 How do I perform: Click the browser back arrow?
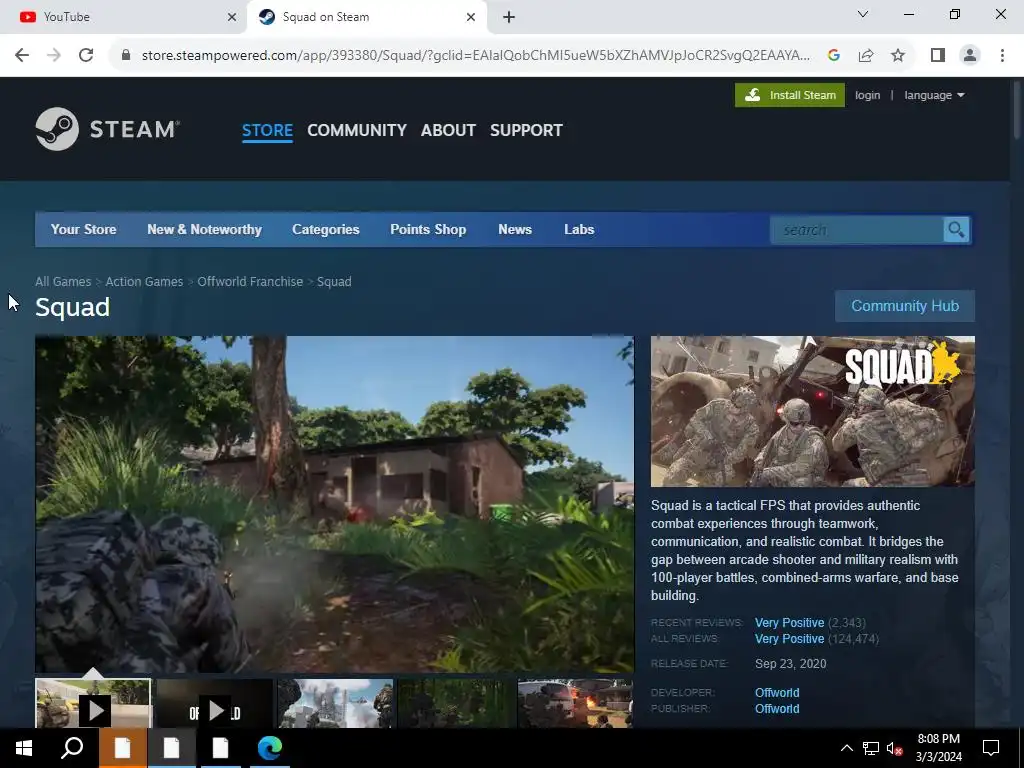[x=22, y=56]
